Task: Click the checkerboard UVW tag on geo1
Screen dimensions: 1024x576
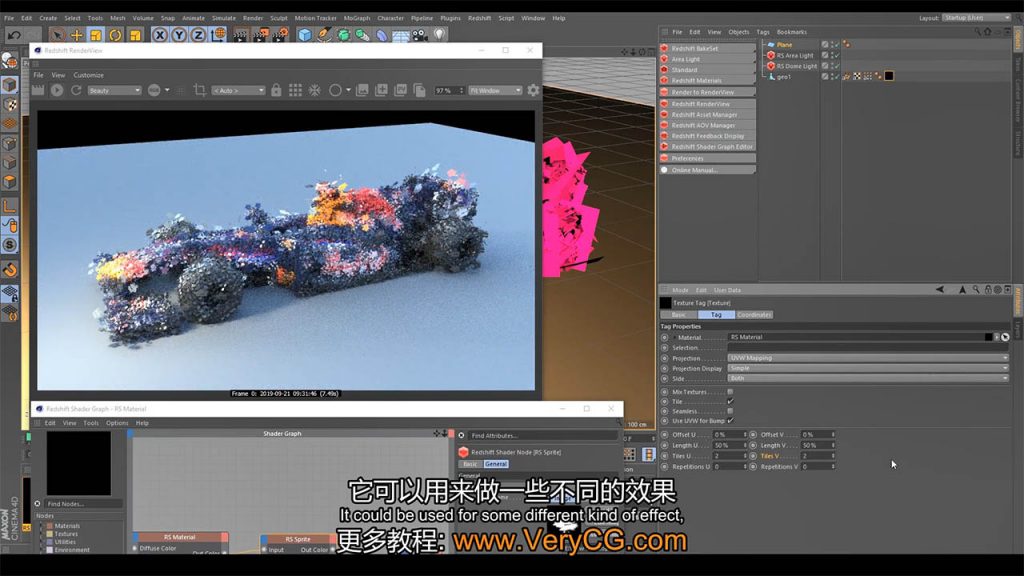Action: pos(857,76)
